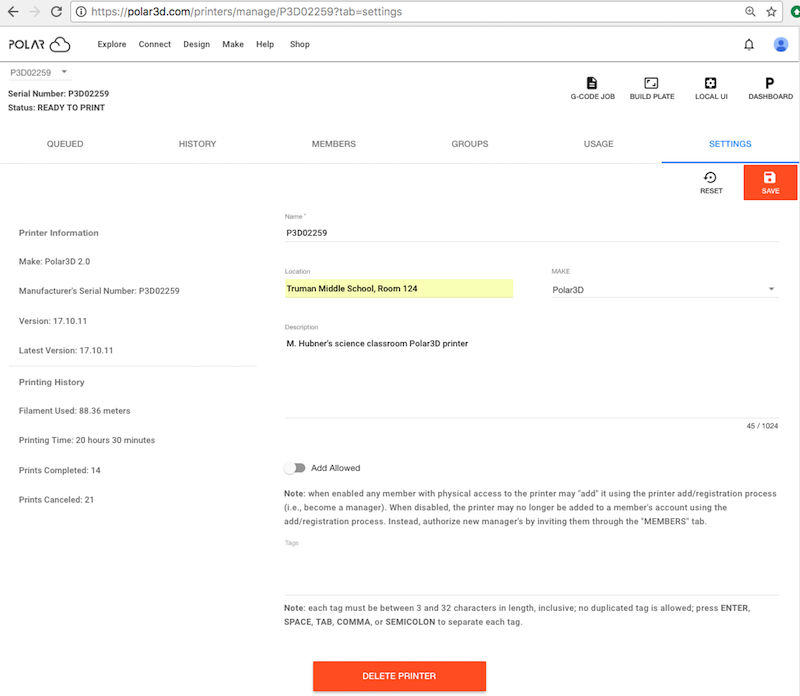
Task: Click the 'Printing Time: 20 hours 30 minutes' text
Action: point(87,440)
